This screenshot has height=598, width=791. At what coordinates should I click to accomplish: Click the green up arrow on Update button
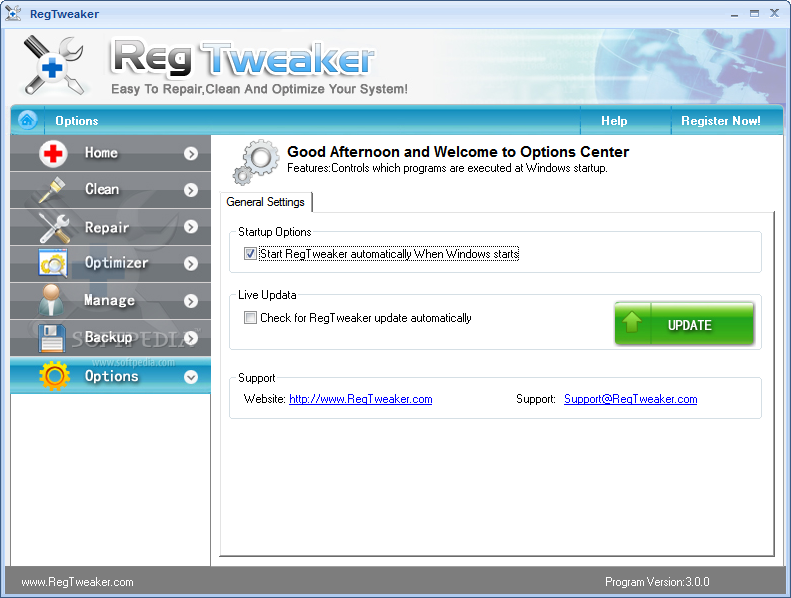(632, 322)
